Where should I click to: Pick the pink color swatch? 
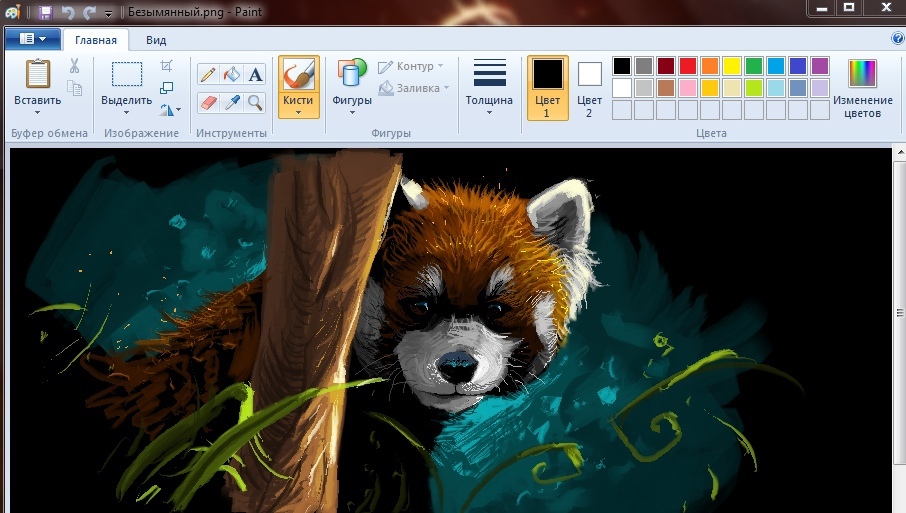pyautogui.click(x=688, y=87)
